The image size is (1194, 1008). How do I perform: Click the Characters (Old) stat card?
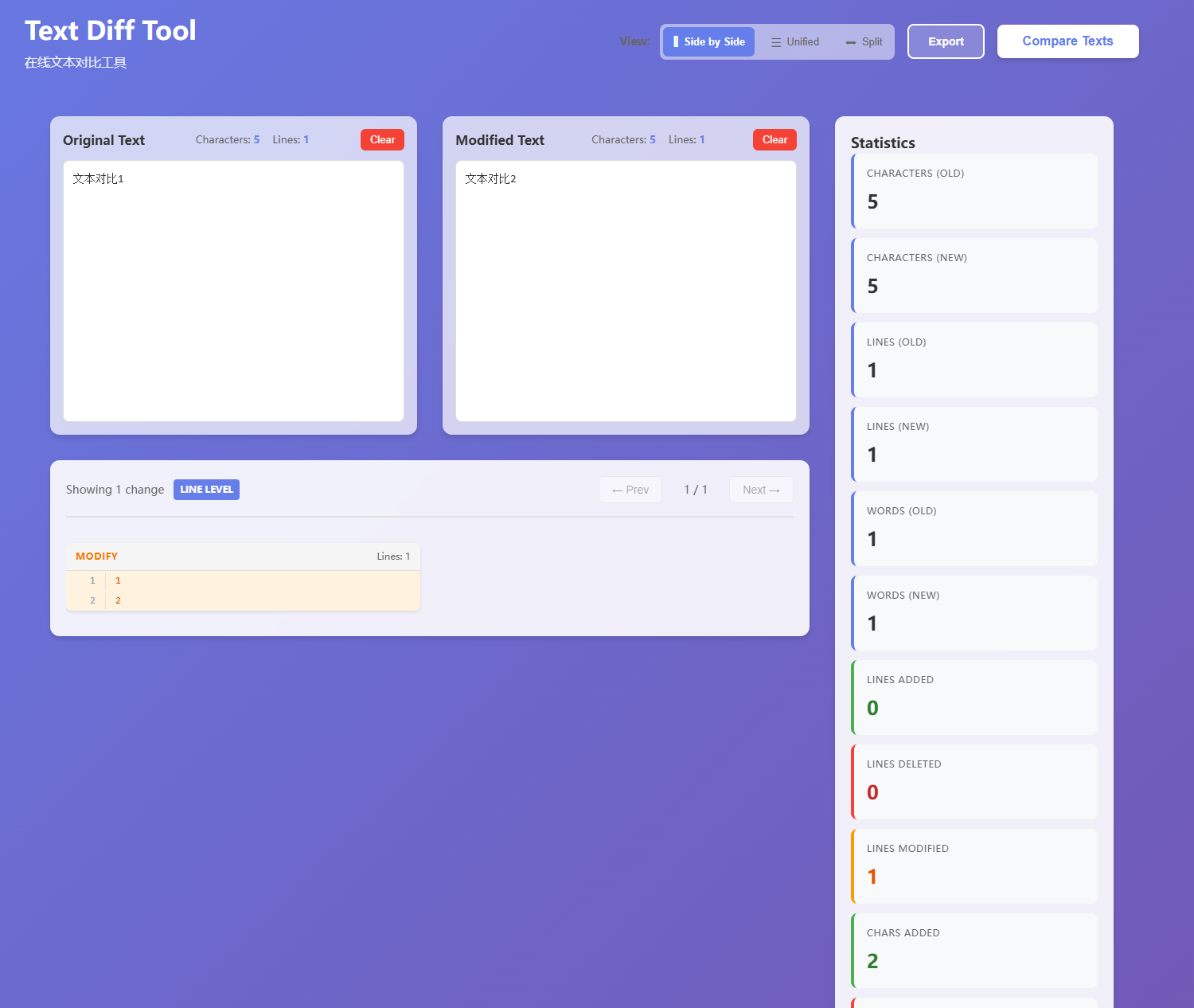[974, 191]
